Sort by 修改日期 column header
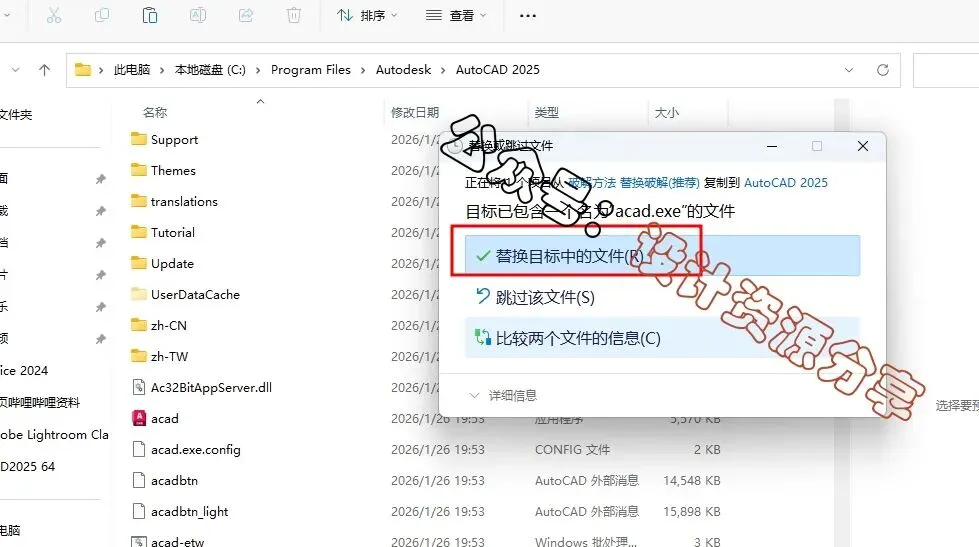Image resolution: width=979 pixels, height=547 pixels. [415, 112]
